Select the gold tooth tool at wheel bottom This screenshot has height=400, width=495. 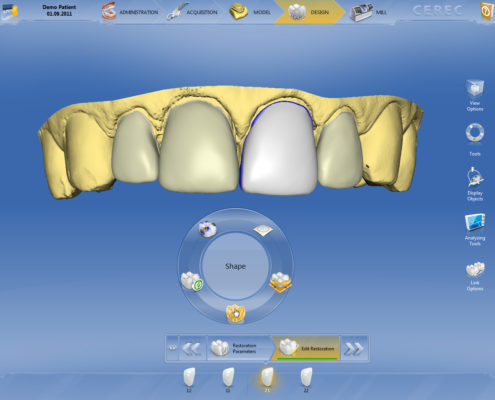coord(236,313)
